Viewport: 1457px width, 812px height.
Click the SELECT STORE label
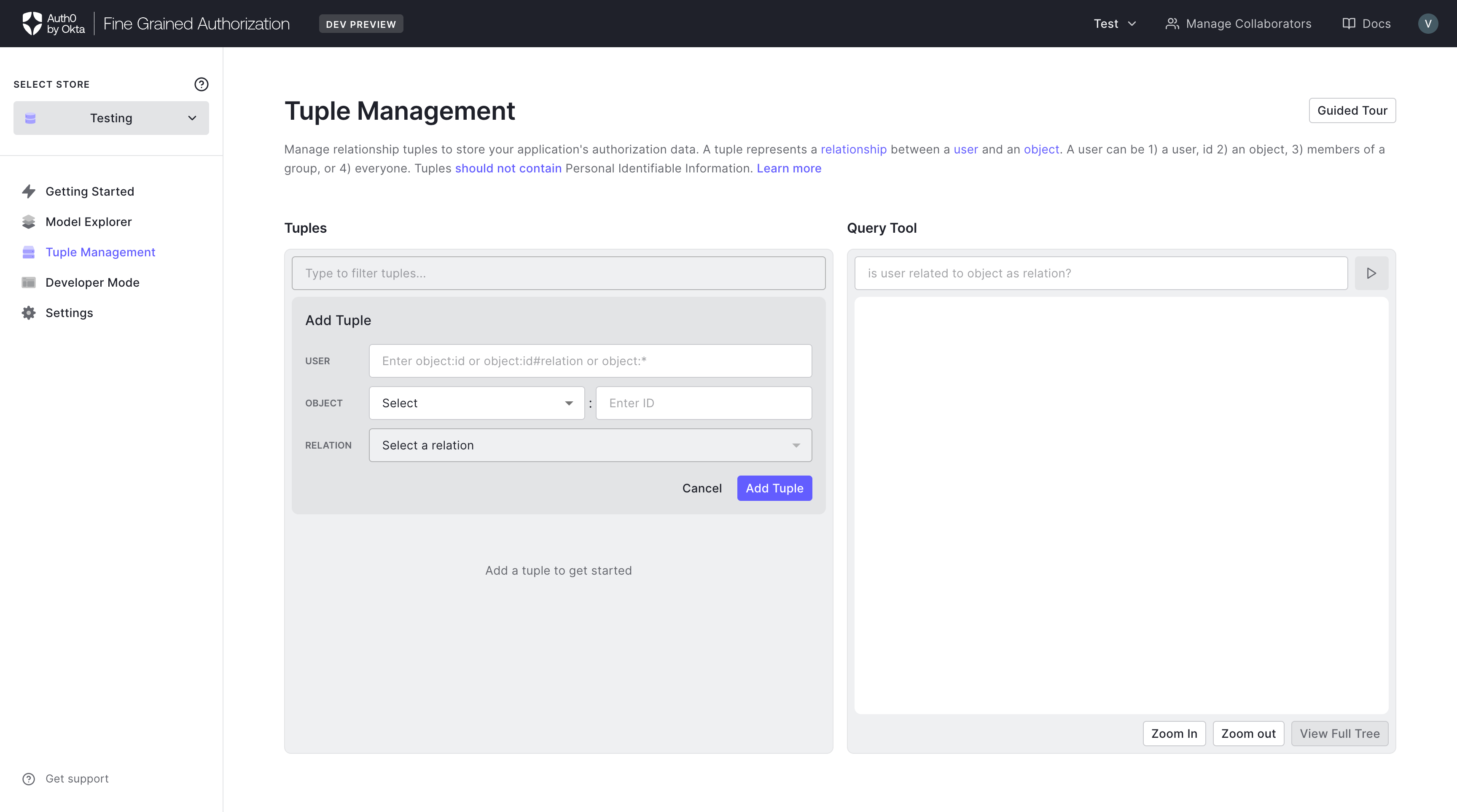tap(51, 84)
